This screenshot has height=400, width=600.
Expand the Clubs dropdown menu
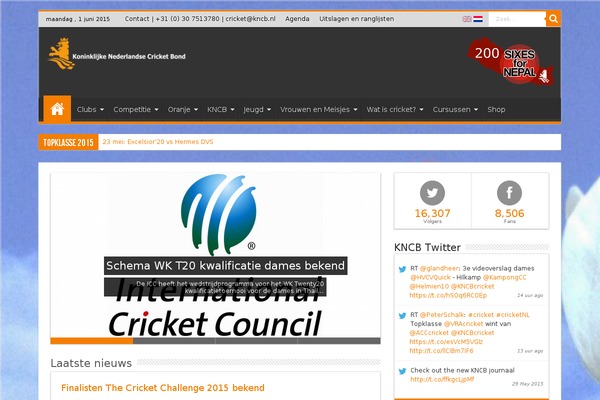tap(90, 109)
